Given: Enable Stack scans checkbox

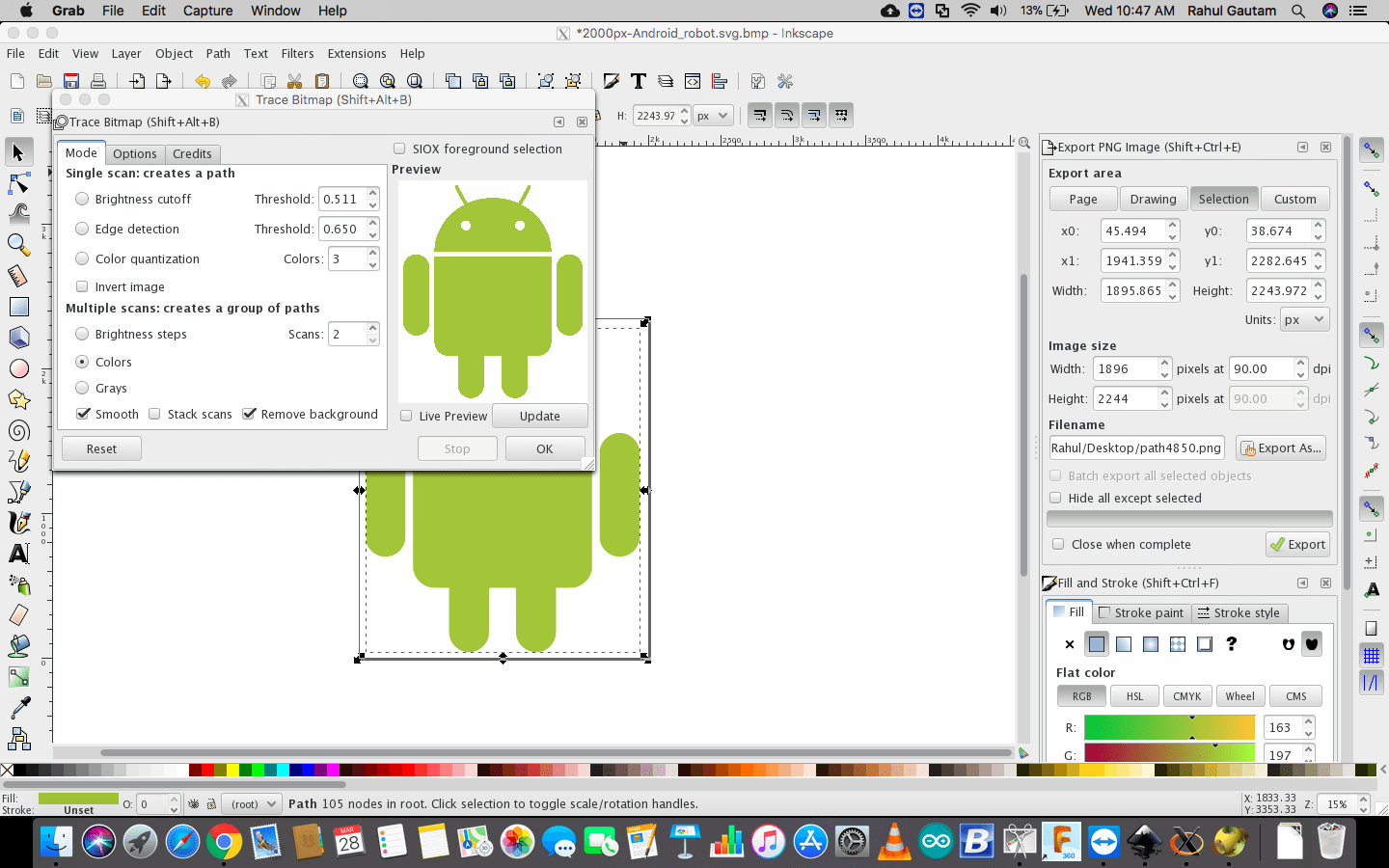Looking at the screenshot, I should [154, 414].
